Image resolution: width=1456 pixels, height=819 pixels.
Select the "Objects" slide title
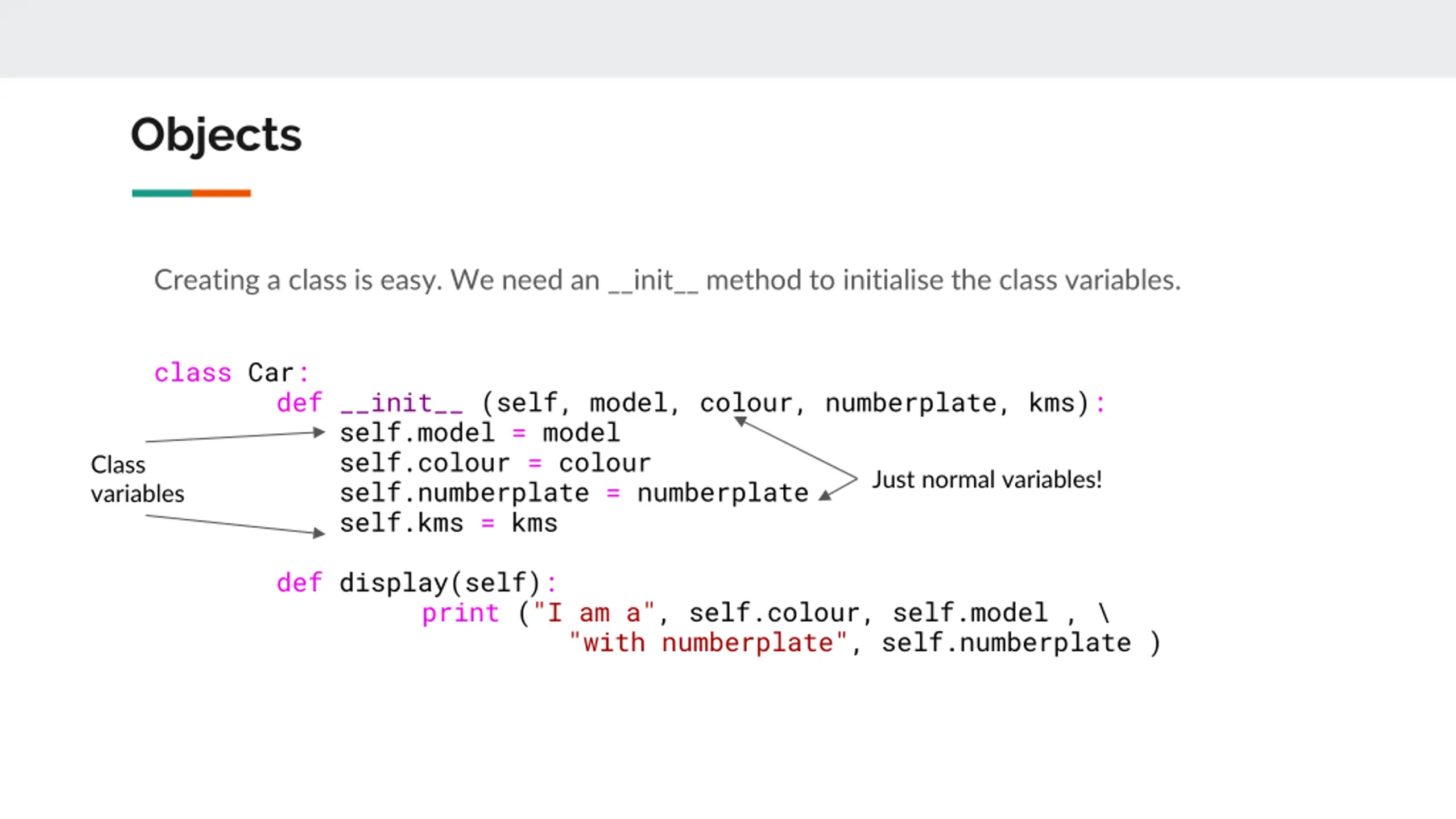tap(216, 135)
